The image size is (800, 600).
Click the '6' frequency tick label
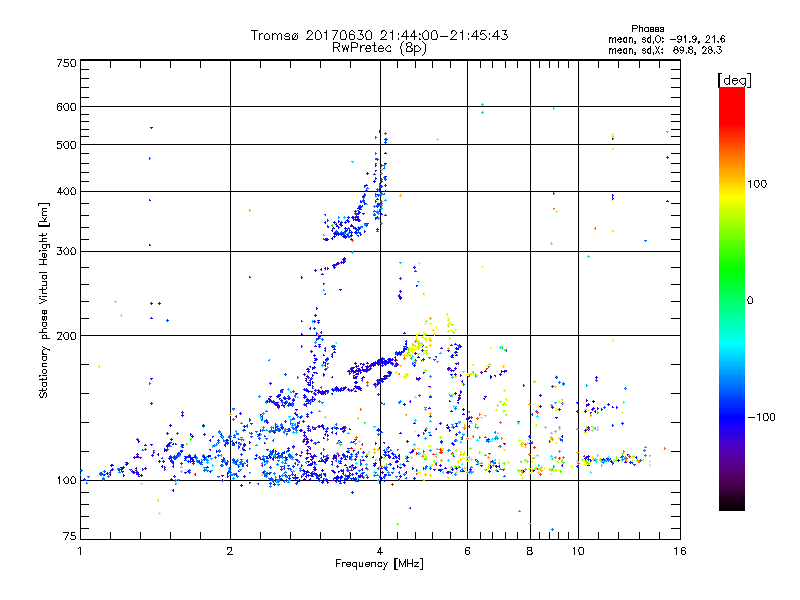pos(467,551)
